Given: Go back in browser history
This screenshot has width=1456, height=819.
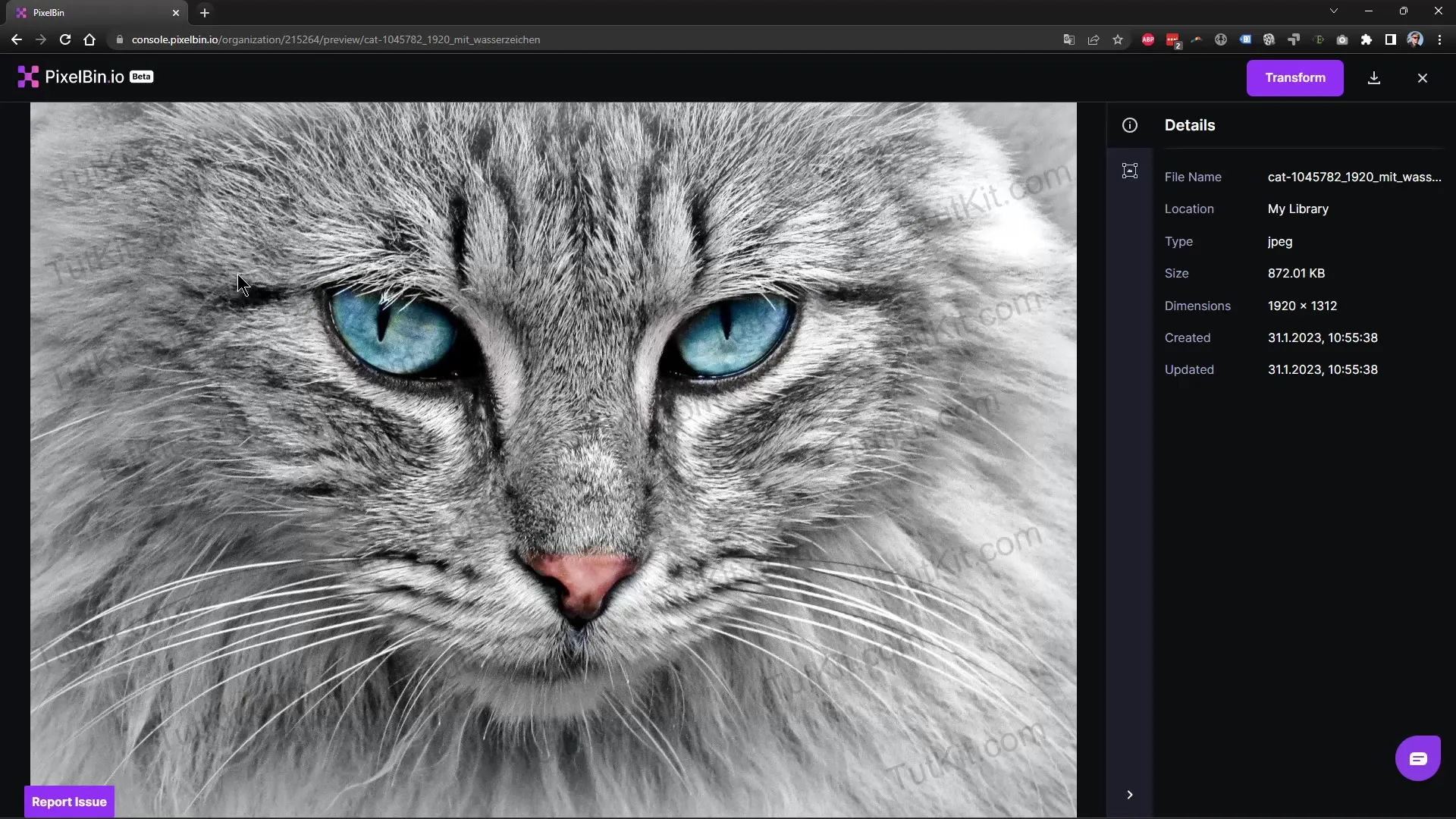Looking at the screenshot, I should click(17, 39).
